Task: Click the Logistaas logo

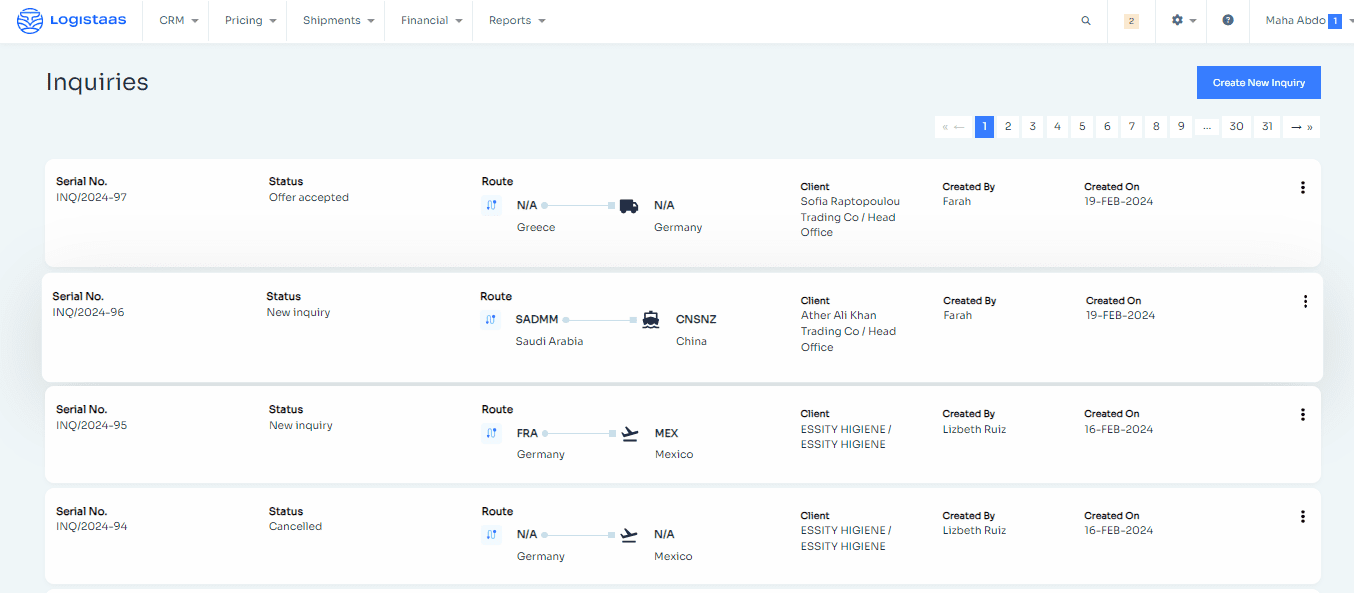Action: [72, 21]
